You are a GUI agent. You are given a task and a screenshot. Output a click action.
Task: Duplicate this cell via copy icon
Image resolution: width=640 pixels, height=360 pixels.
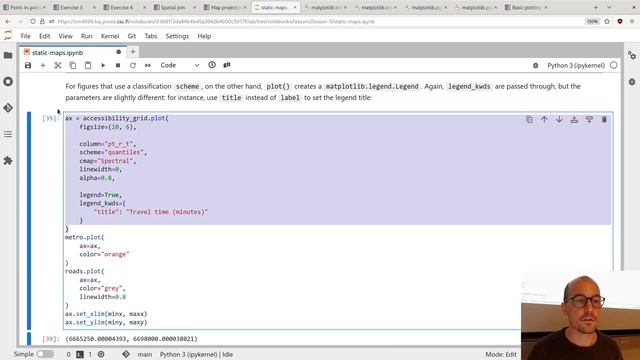click(529, 120)
